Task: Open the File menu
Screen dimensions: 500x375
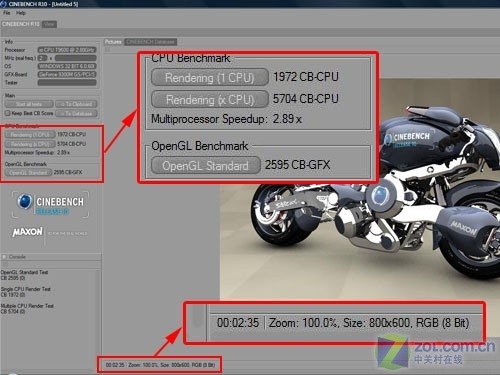Action: point(7,13)
